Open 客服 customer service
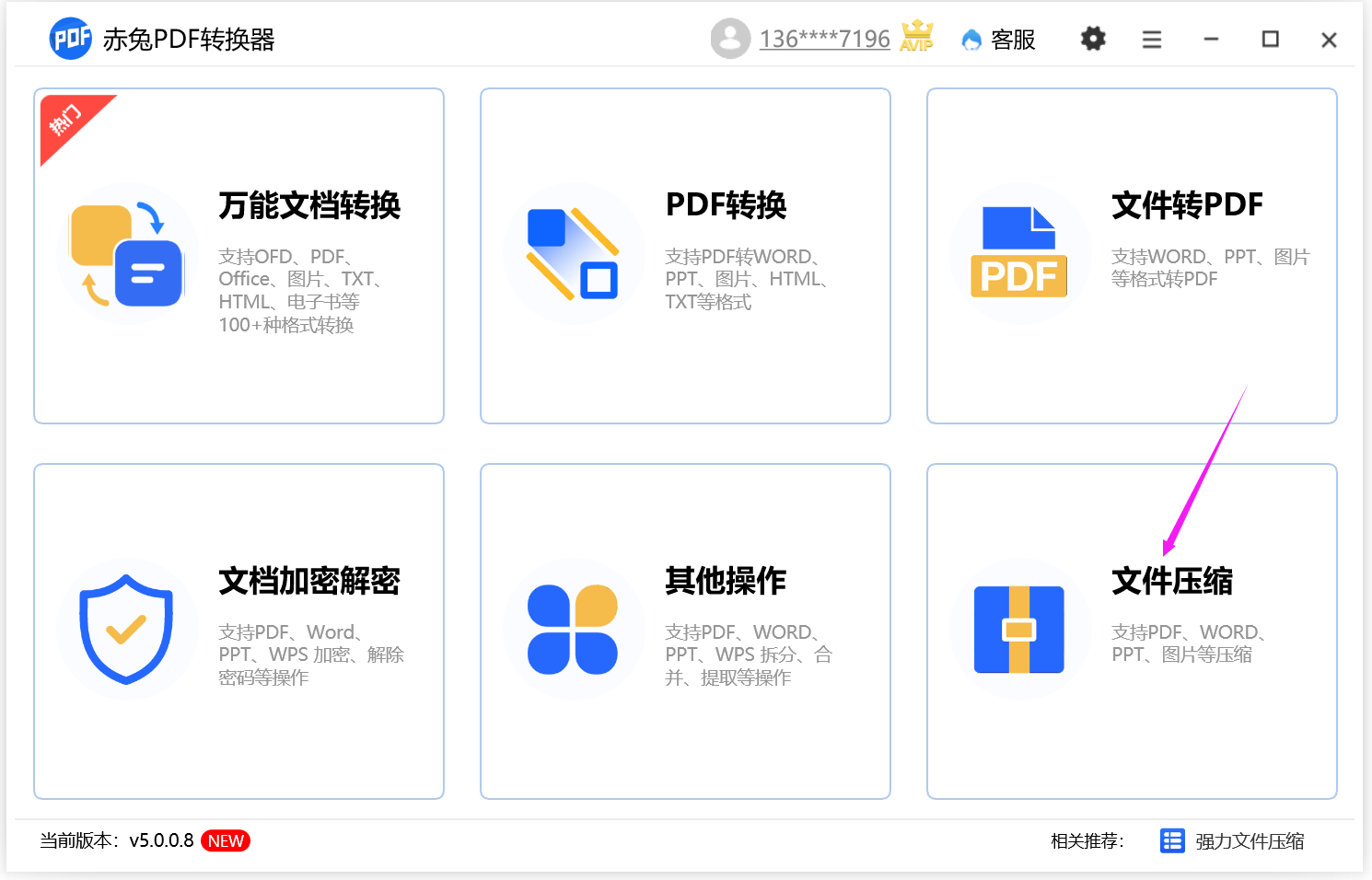 pyautogui.click(x=998, y=40)
